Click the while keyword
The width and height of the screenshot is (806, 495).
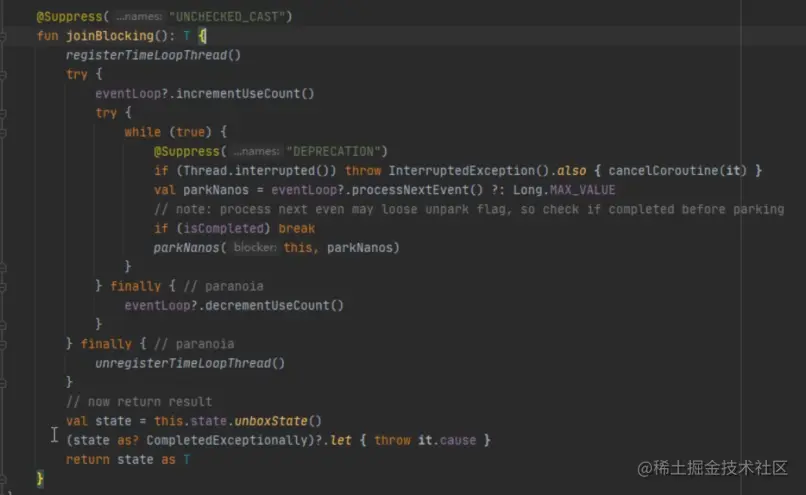coord(142,132)
